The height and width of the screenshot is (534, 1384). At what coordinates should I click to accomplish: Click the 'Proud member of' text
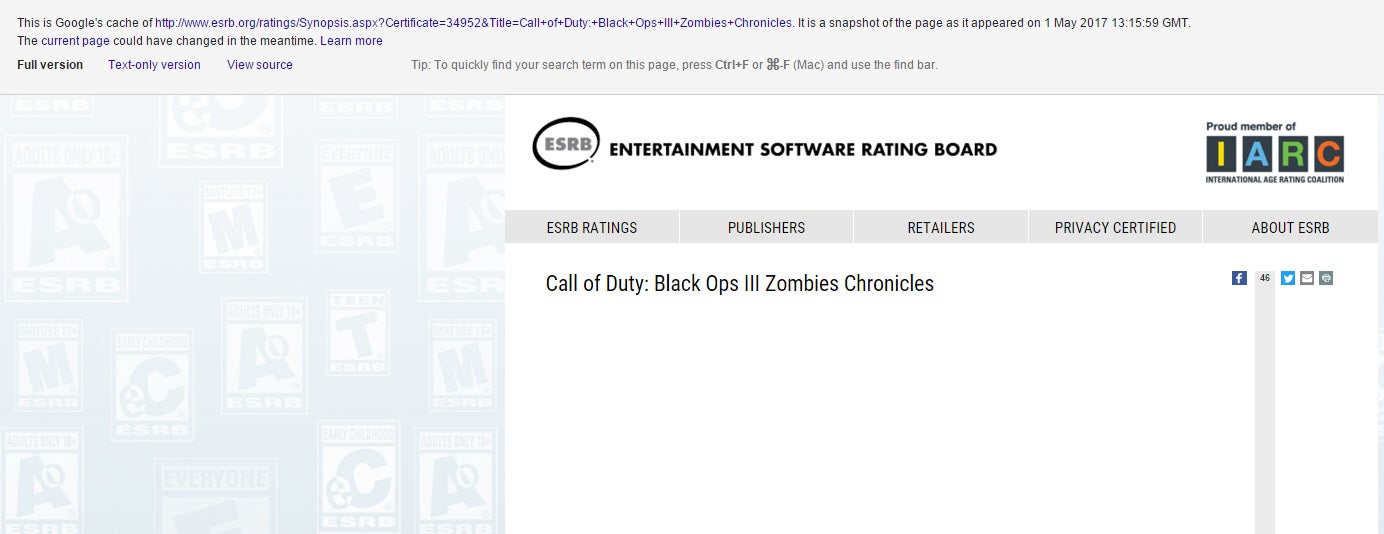coord(1251,127)
